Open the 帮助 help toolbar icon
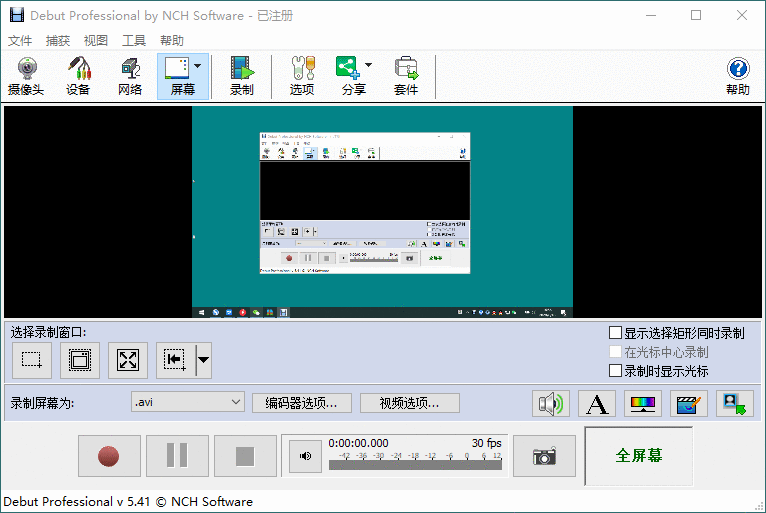Viewport: 766px width, 513px height. pos(738,77)
